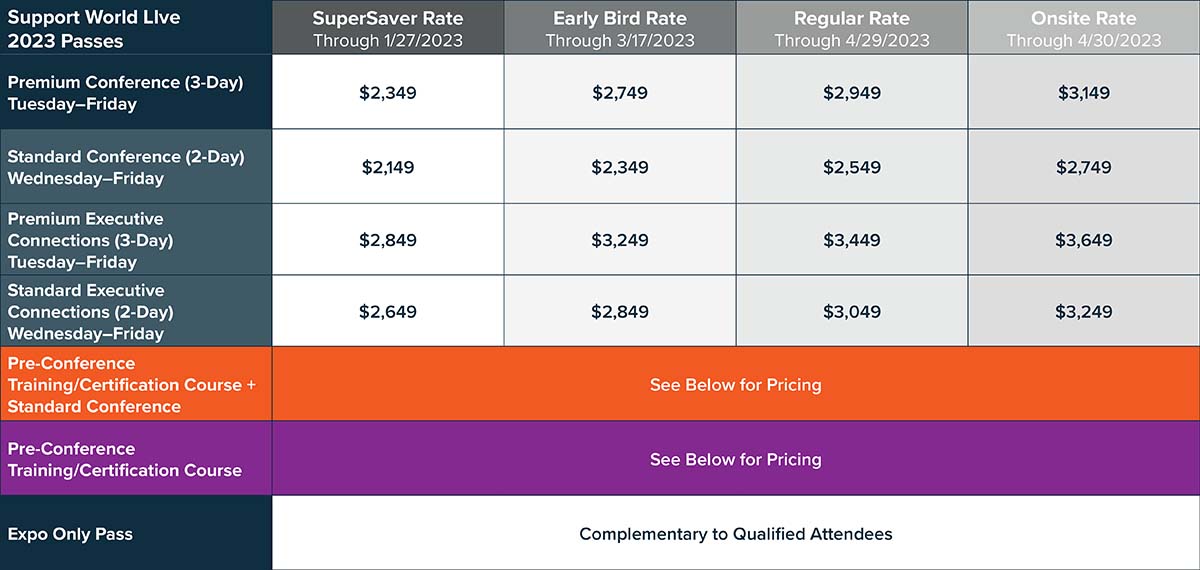Click the Regular Rate column header
This screenshot has height=570, width=1200.
pos(852,28)
